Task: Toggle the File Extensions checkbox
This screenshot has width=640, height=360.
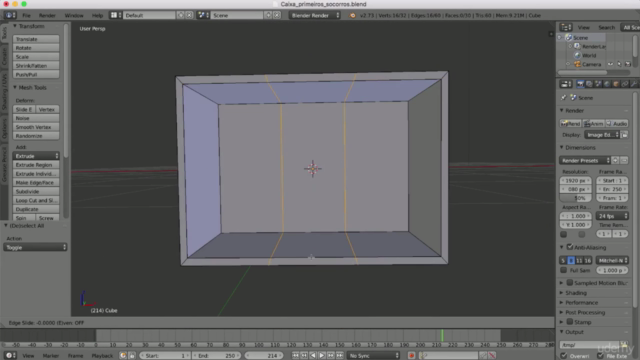Action: click(600, 356)
